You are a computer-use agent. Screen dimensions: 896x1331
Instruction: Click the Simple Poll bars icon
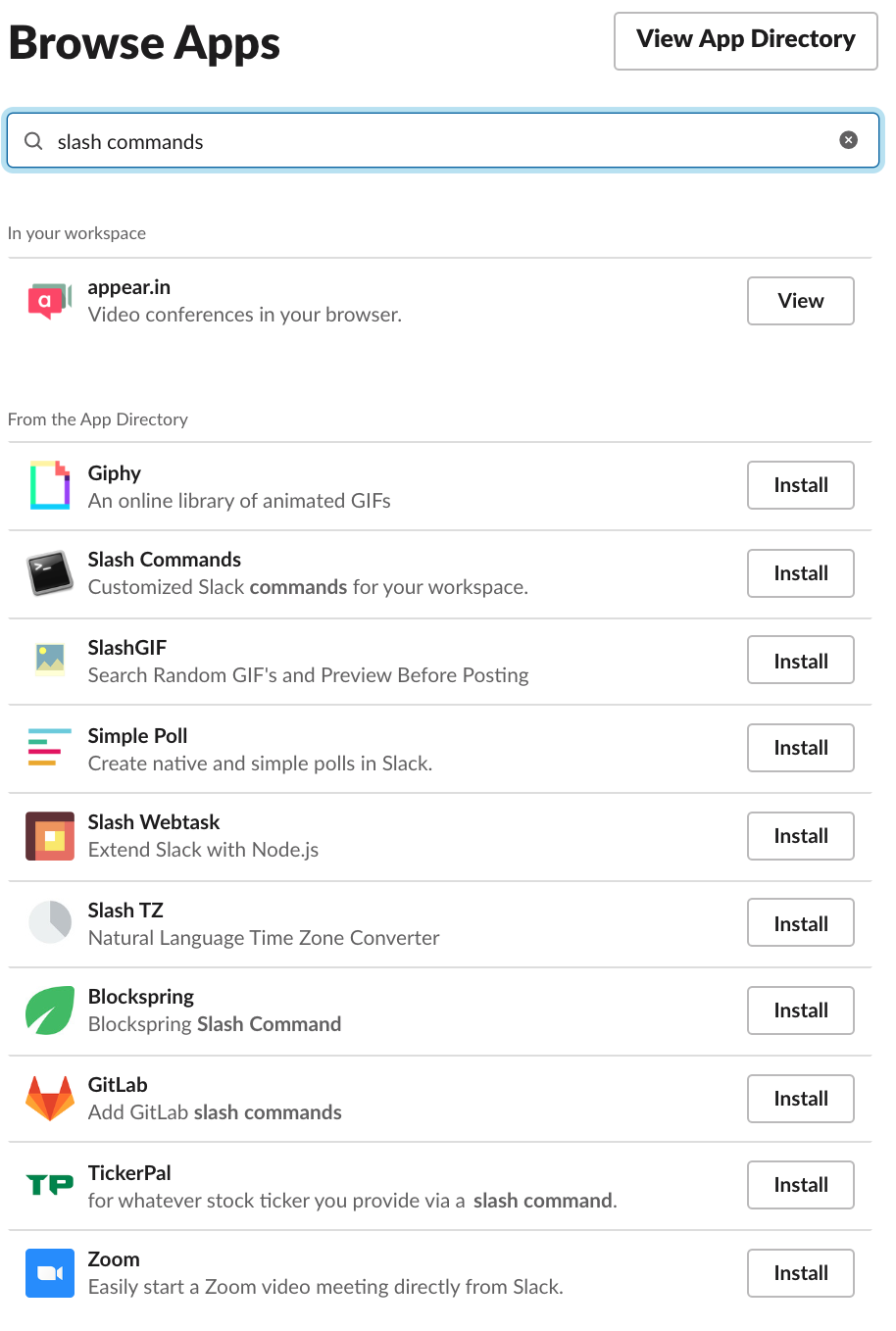[x=49, y=748]
